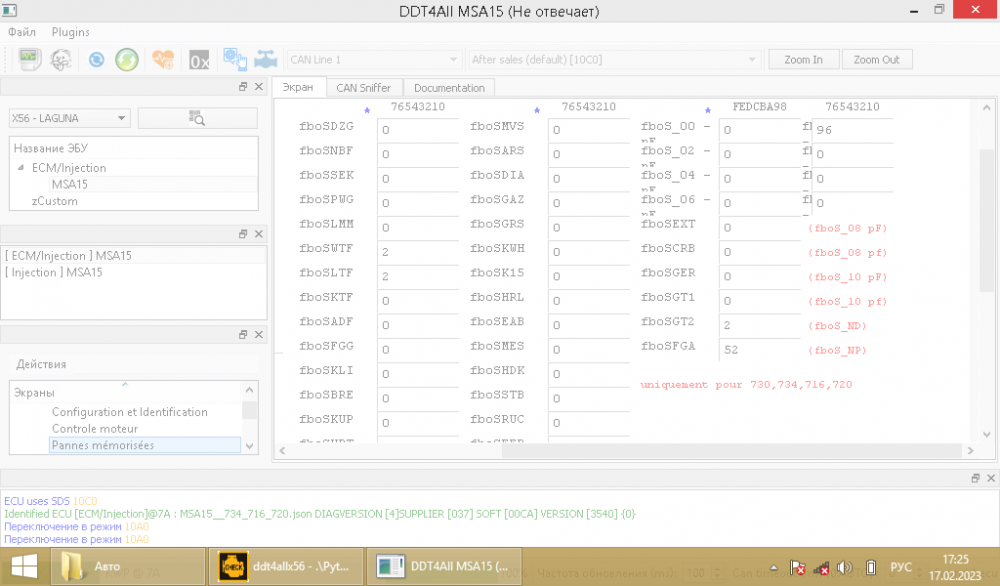Click the green circular refresh toolbar icon

coord(127,59)
